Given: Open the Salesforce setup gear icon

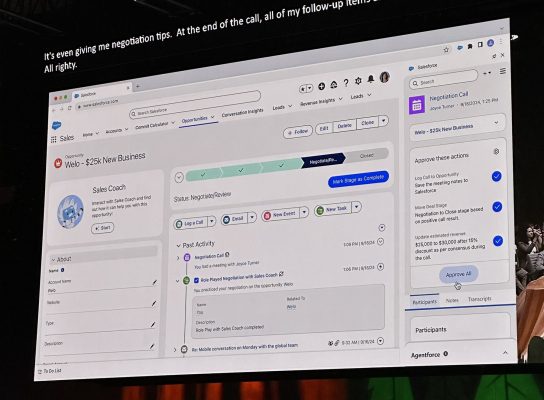Looking at the screenshot, I should pos(358,81).
